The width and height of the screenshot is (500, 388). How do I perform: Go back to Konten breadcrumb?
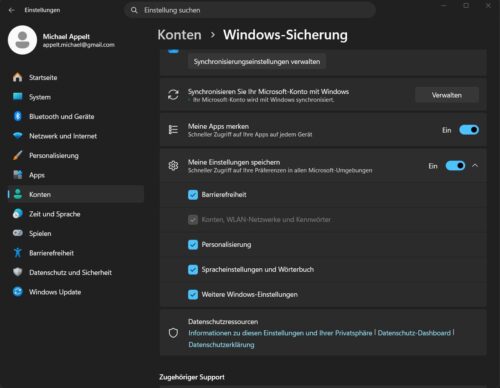pos(180,35)
